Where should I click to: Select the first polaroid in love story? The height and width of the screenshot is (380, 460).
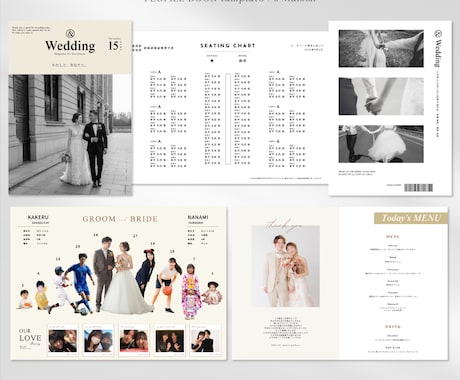coord(63,340)
